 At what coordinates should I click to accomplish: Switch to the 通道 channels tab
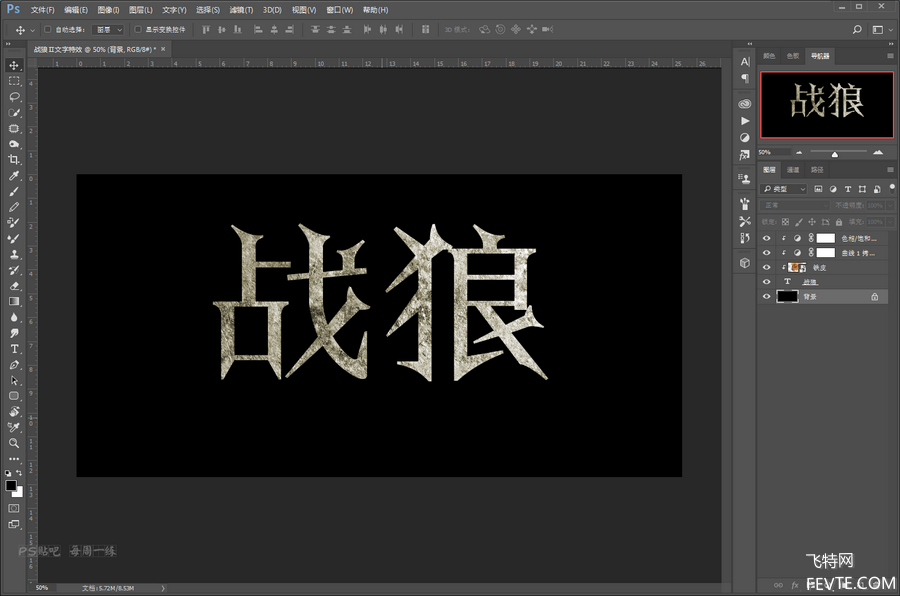(x=793, y=169)
